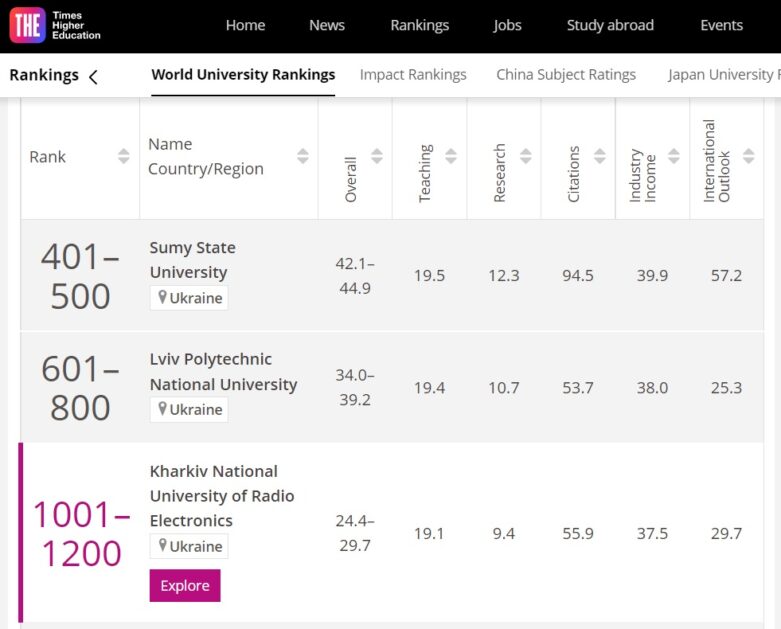Click research score 9.4
This screenshot has height=629, width=781.
(x=504, y=533)
